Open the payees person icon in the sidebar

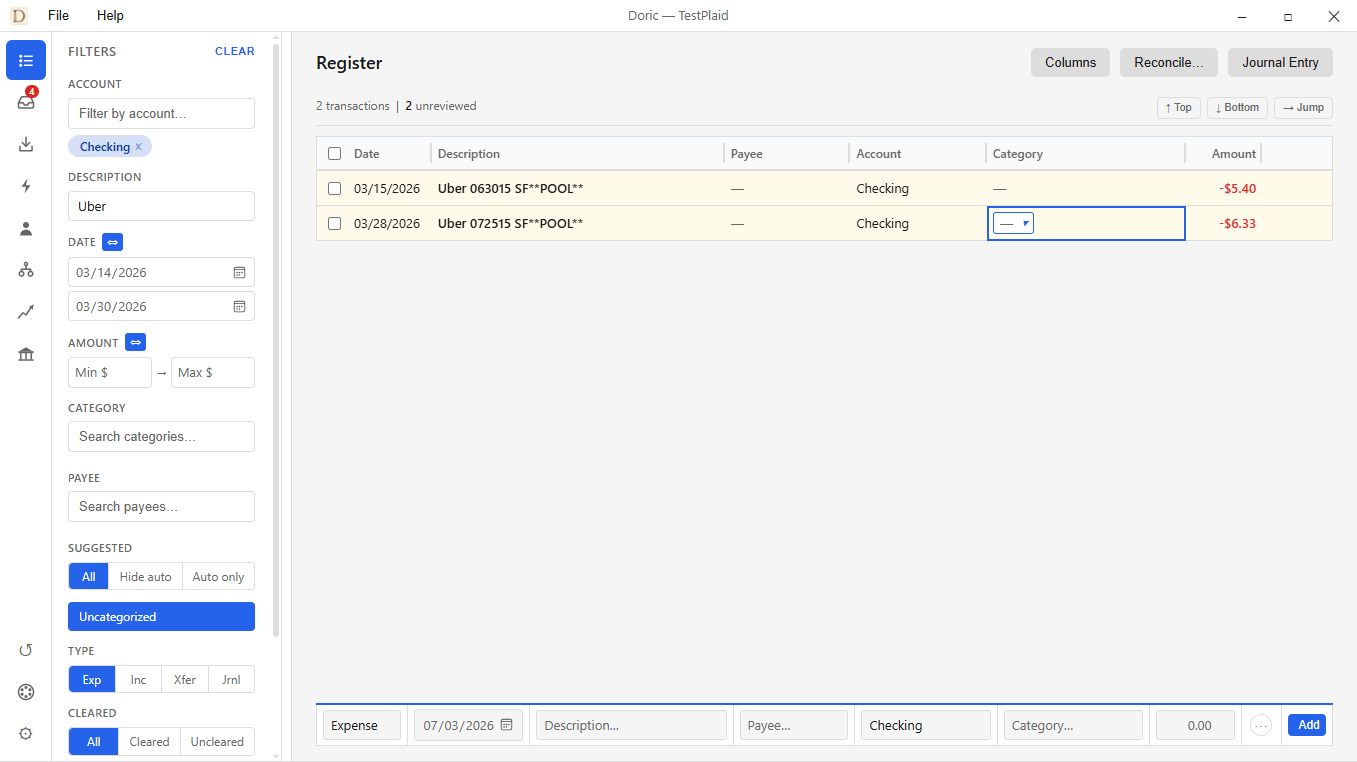tap(26, 228)
